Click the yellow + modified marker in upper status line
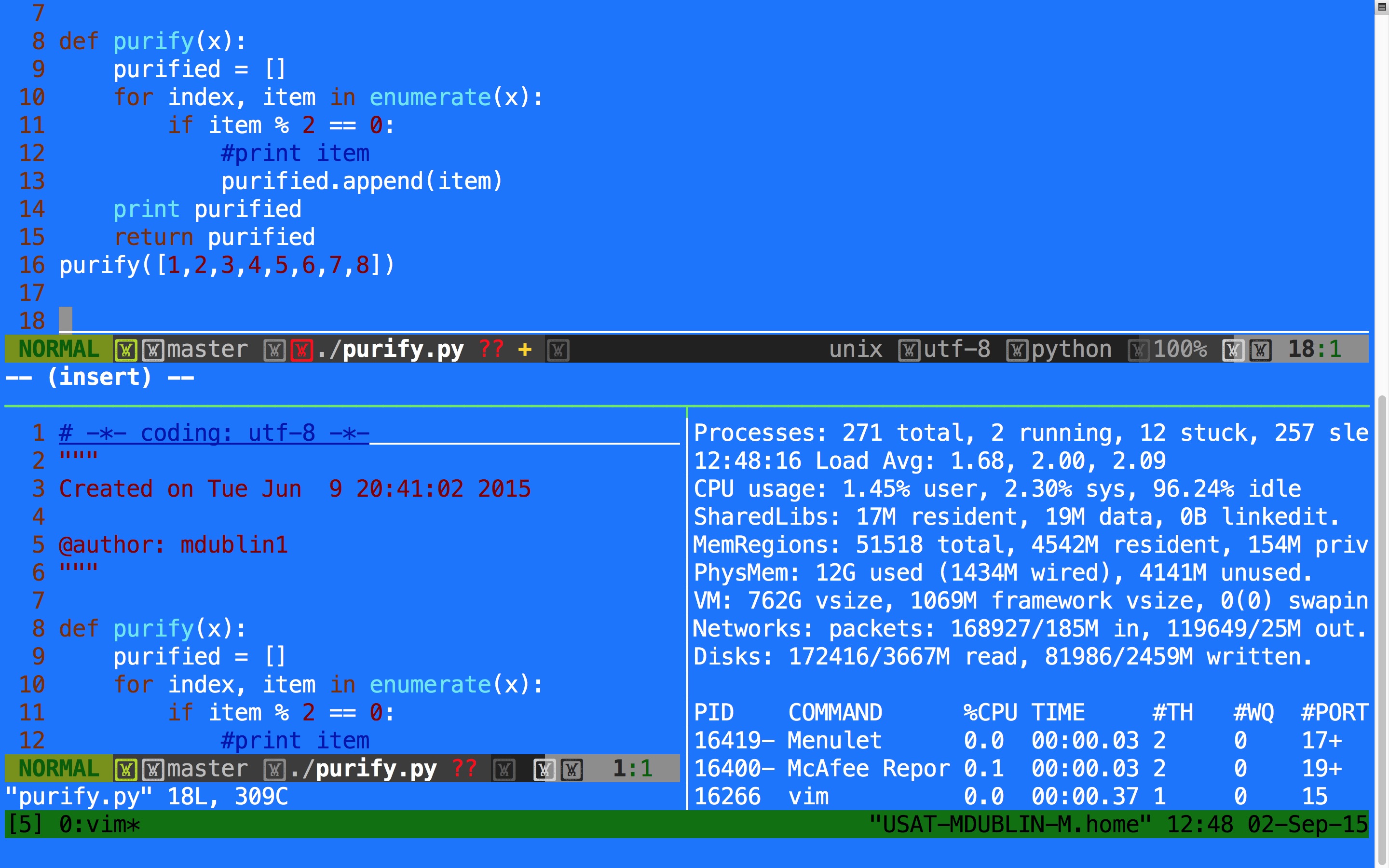Viewport: 1389px width, 868px height. click(x=525, y=349)
